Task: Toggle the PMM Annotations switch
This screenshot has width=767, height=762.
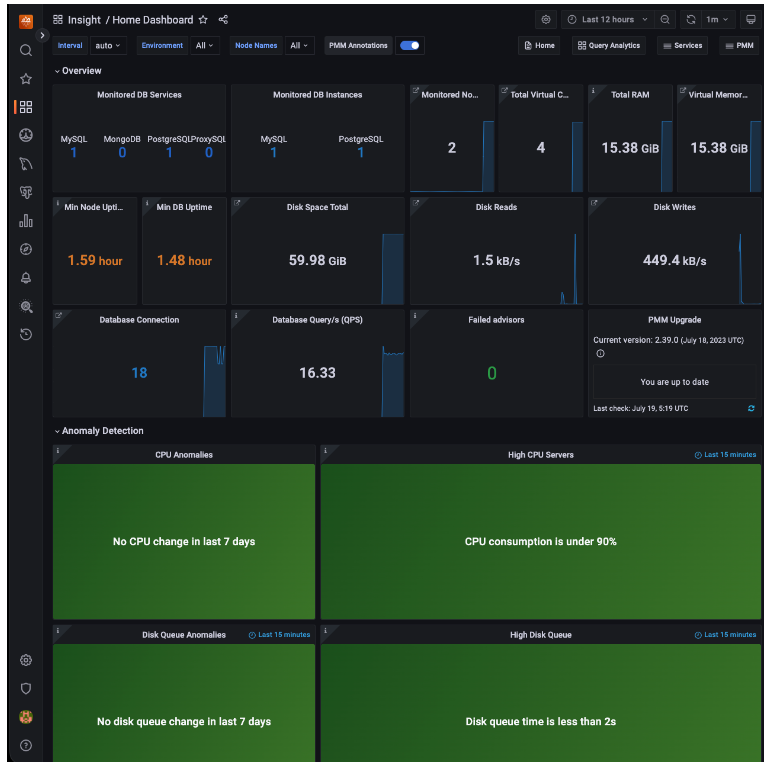Action: pyautogui.click(x=409, y=45)
